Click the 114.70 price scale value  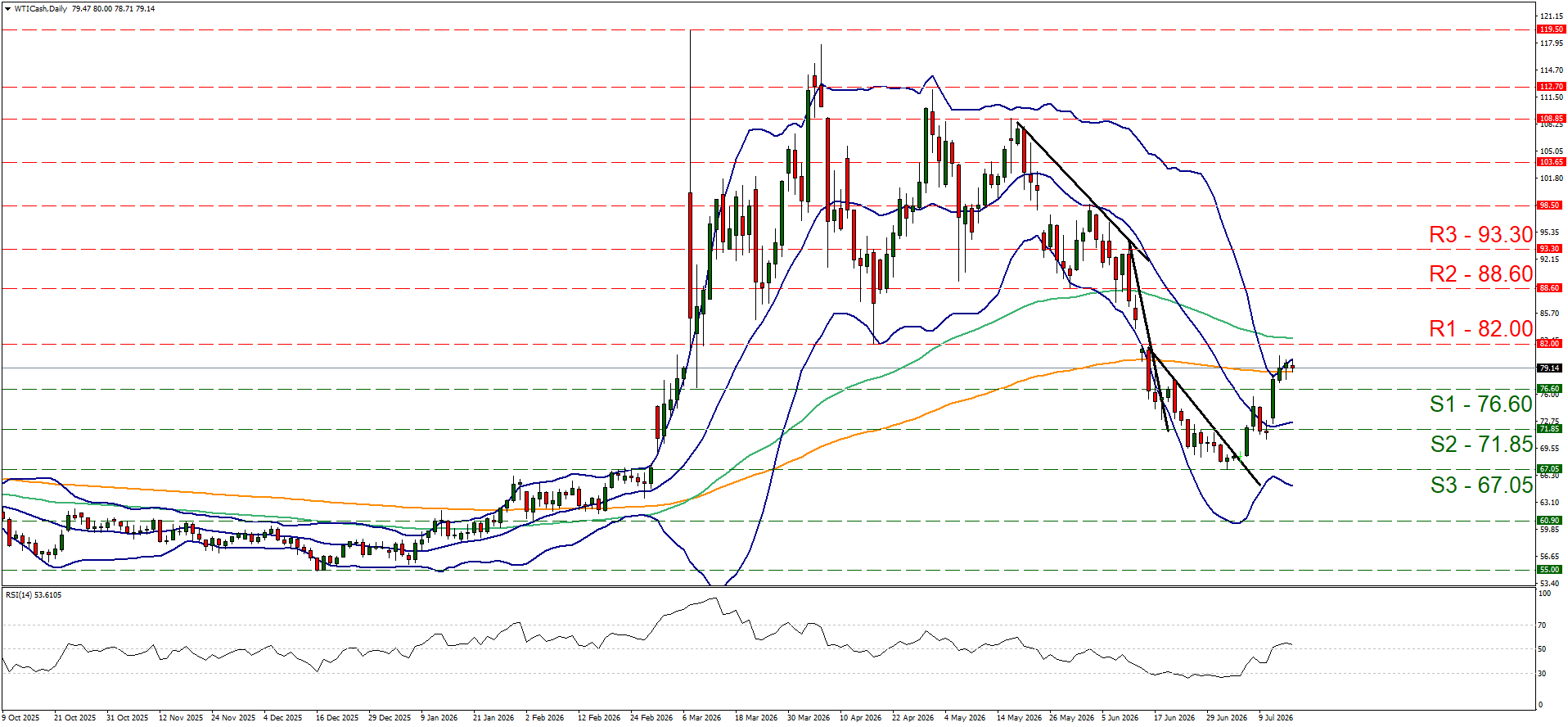[x=1551, y=70]
